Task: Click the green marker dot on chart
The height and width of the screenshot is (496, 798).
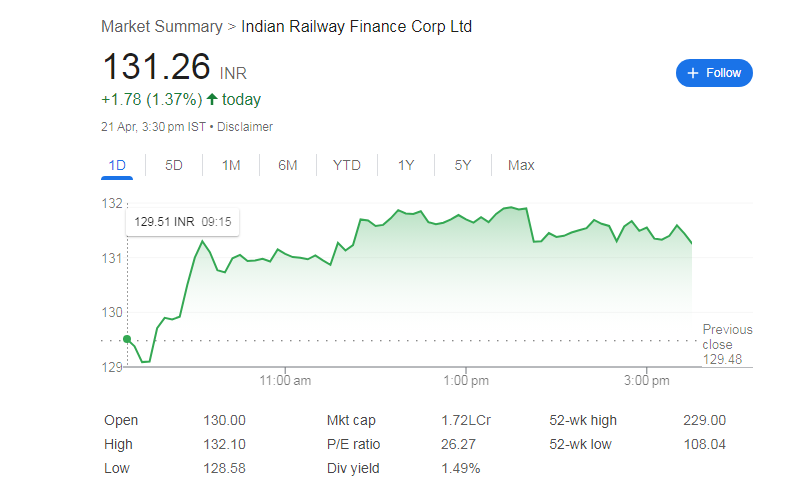Action: pyautogui.click(x=127, y=339)
